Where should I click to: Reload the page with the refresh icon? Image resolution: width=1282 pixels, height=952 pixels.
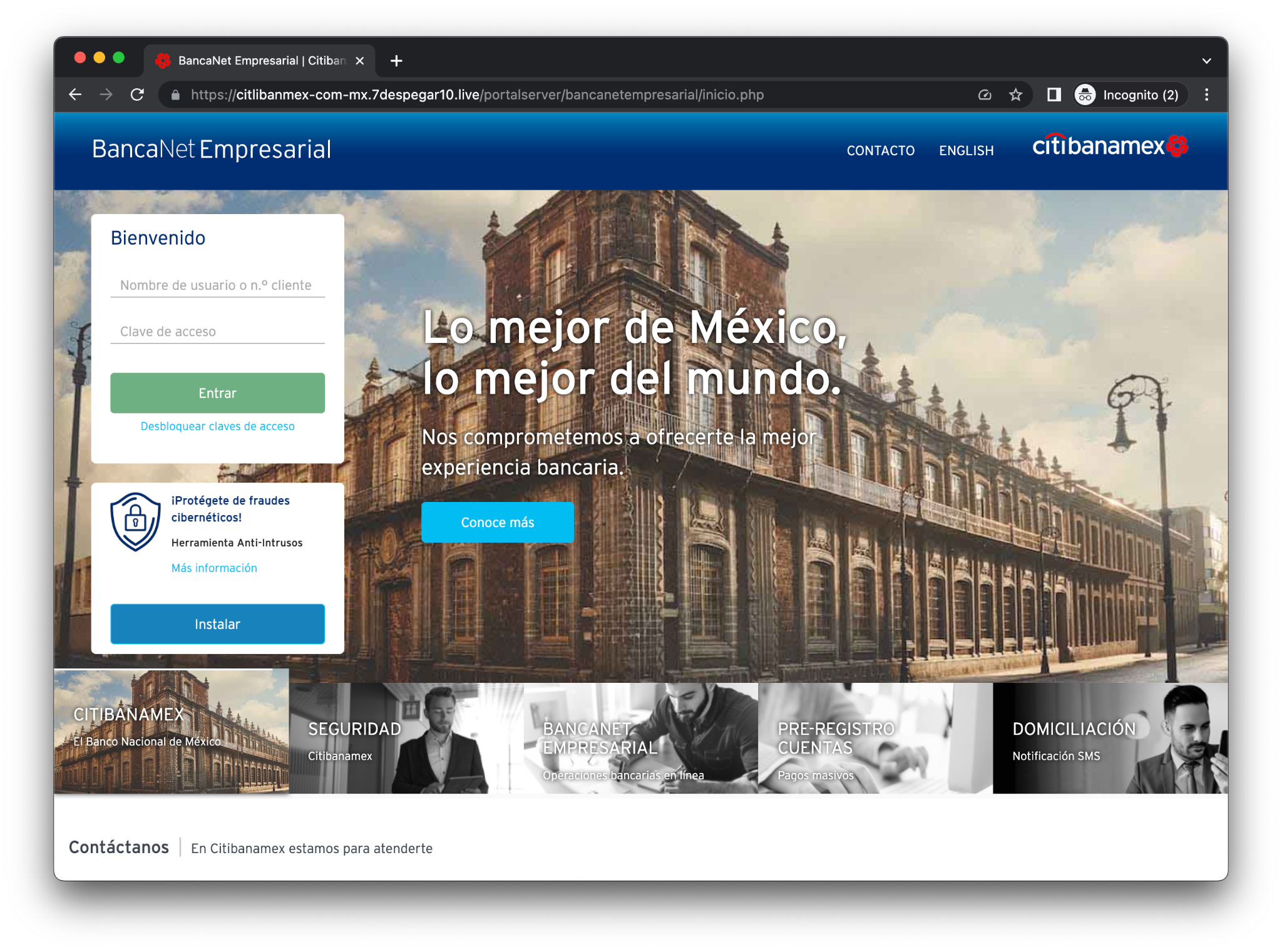(137, 95)
